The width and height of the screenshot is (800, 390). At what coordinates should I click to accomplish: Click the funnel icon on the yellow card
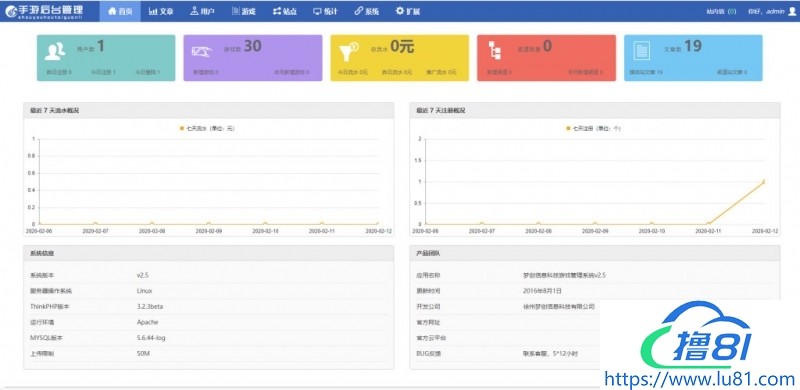click(349, 51)
